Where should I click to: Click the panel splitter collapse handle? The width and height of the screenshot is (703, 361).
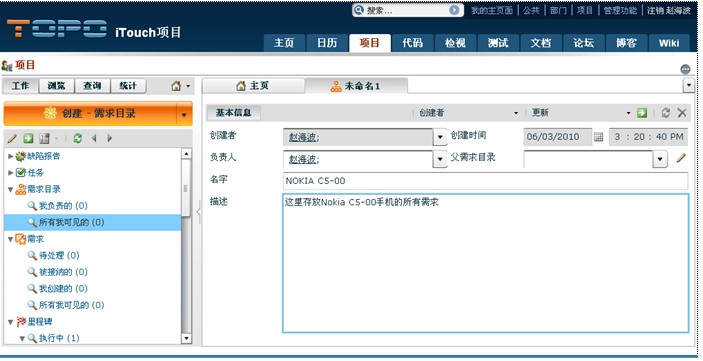199,212
